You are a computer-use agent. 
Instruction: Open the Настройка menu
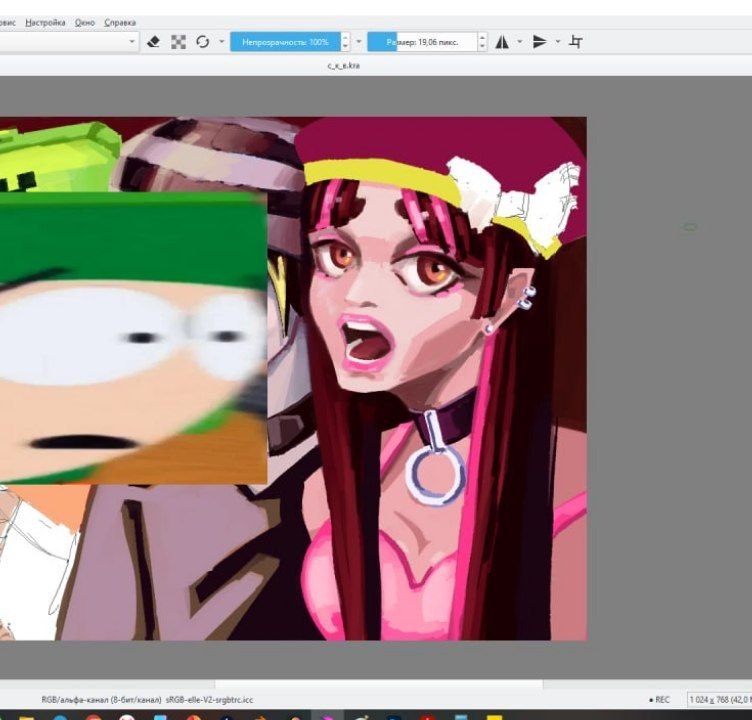pyautogui.click(x=45, y=23)
